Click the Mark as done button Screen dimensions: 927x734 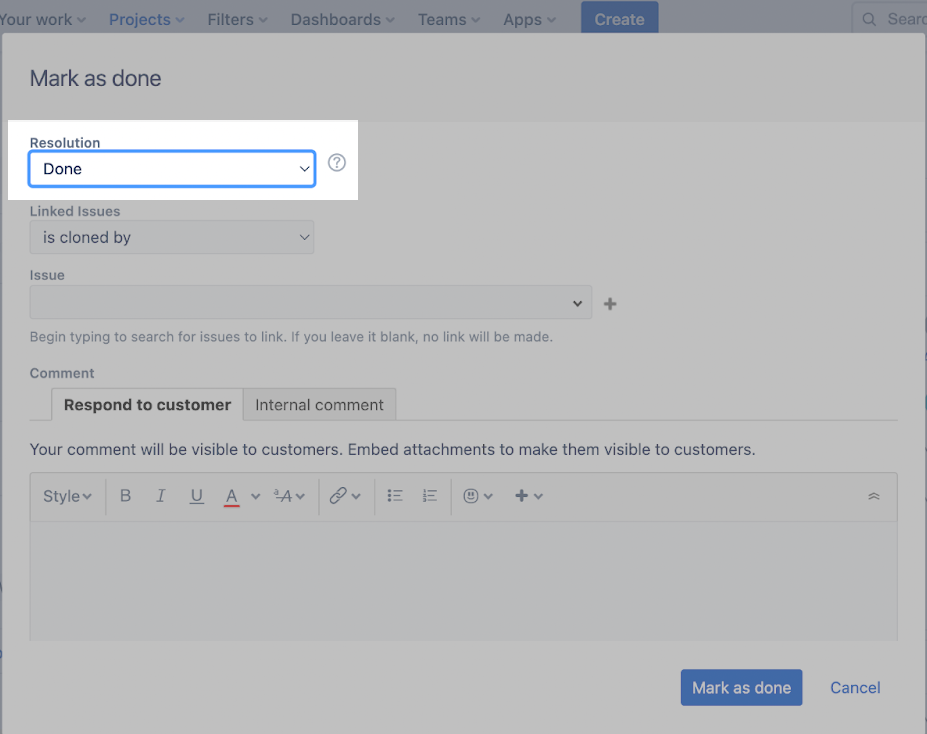pyautogui.click(x=741, y=688)
